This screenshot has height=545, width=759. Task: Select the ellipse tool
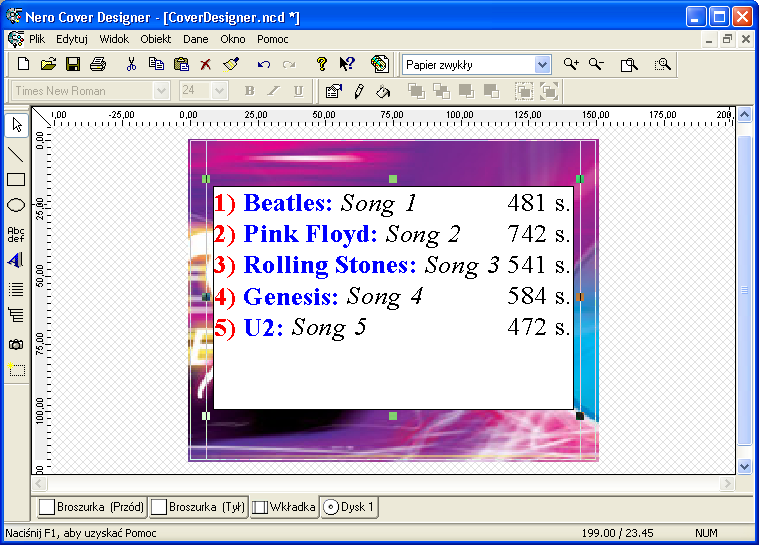click(x=16, y=205)
